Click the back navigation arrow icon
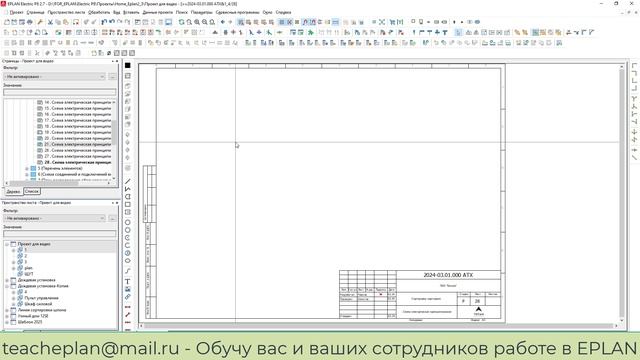This screenshot has width=640, height=360. pyautogui.click(x=223, y=22)
